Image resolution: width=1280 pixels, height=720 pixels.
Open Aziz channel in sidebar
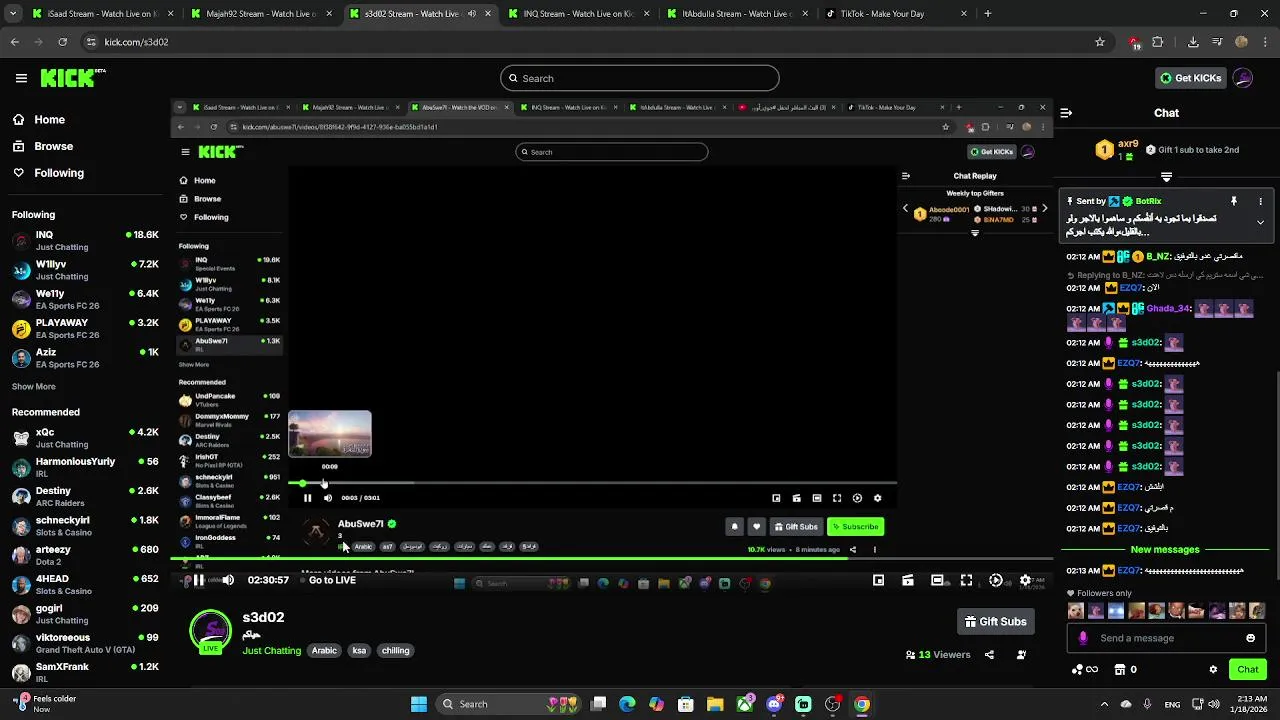click(x=85, y=358)
